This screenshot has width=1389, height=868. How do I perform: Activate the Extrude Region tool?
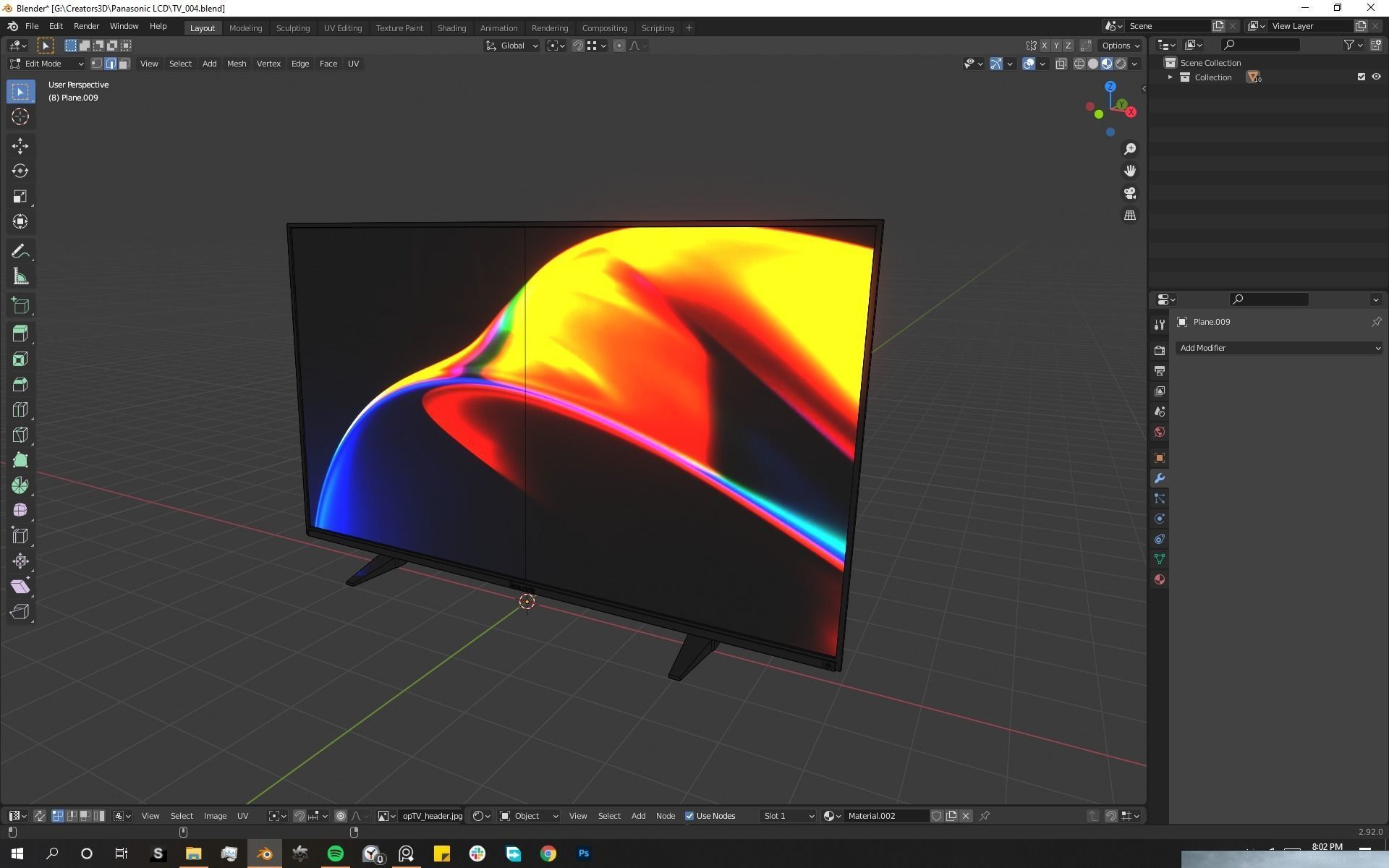20,333
